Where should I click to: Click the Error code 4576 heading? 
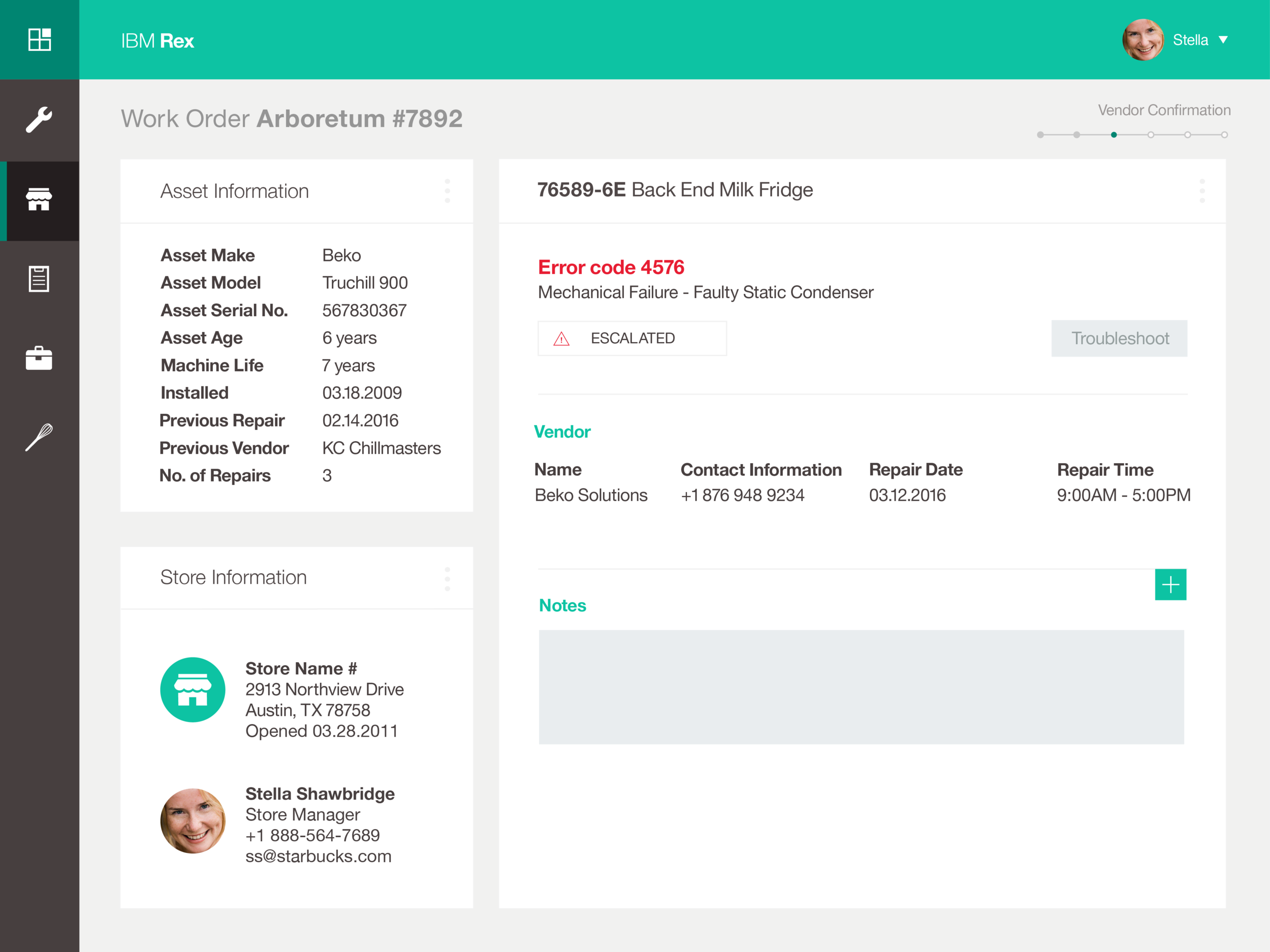point(611,268)
